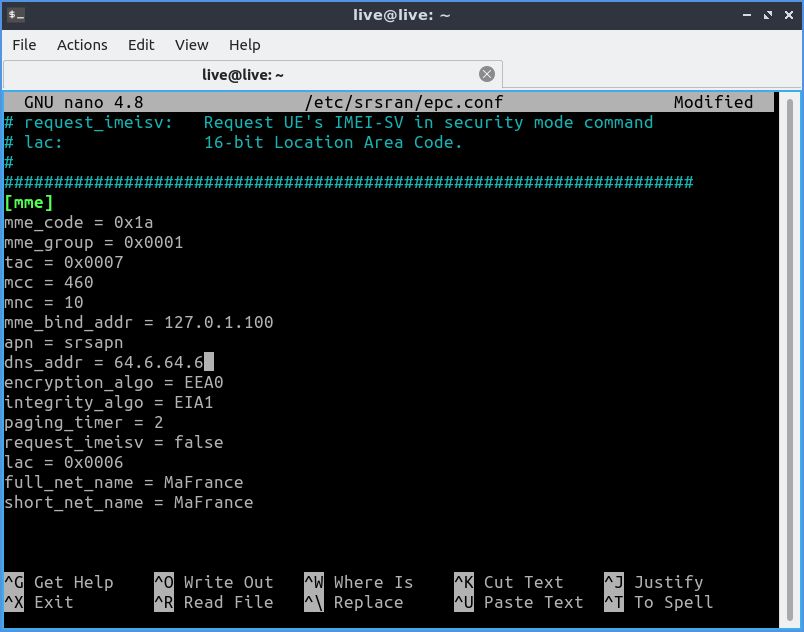Open the View menu
The width and height of the screenshot is (804, 632).
coord(191,45)
